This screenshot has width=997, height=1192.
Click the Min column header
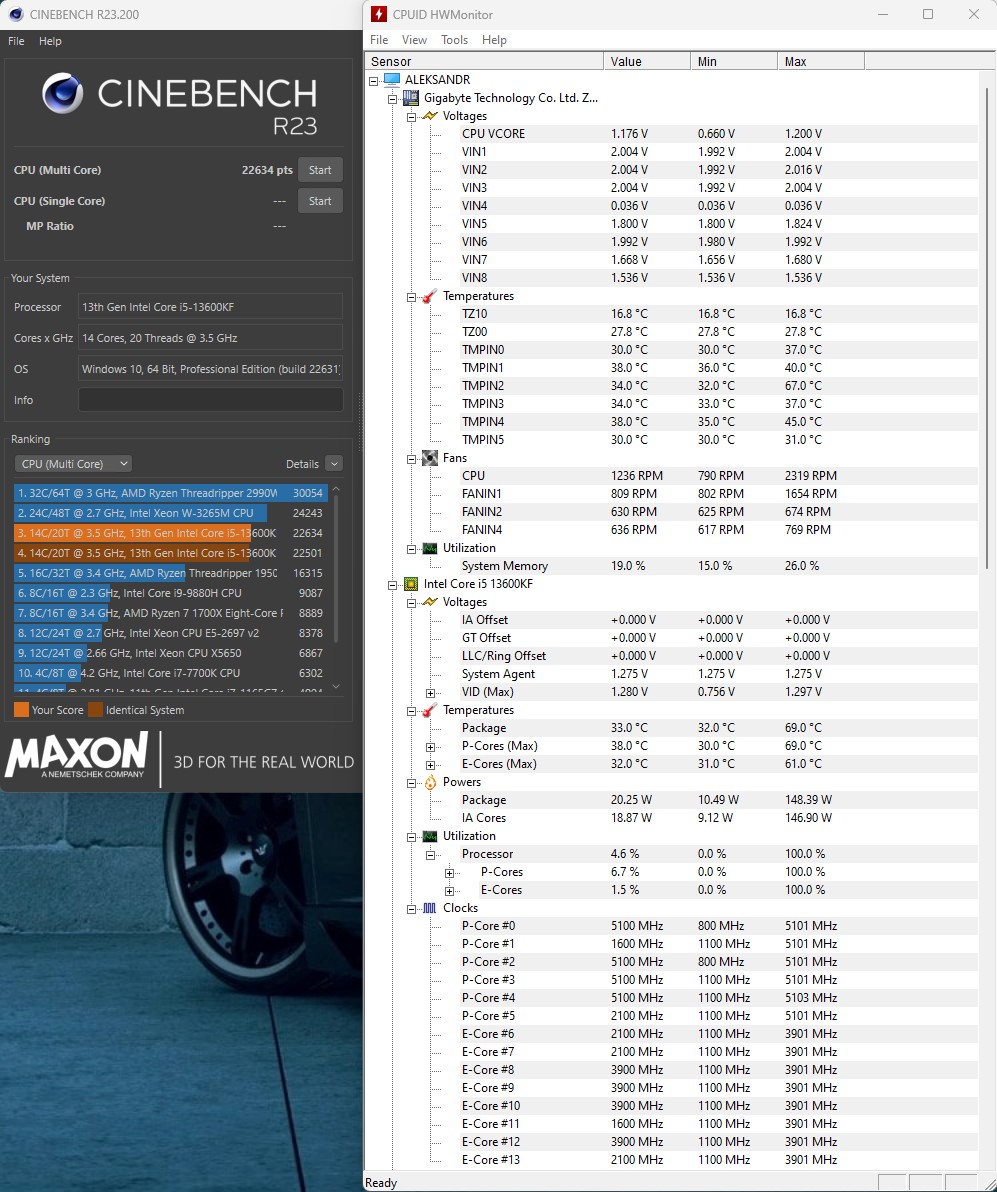point(734,62)
